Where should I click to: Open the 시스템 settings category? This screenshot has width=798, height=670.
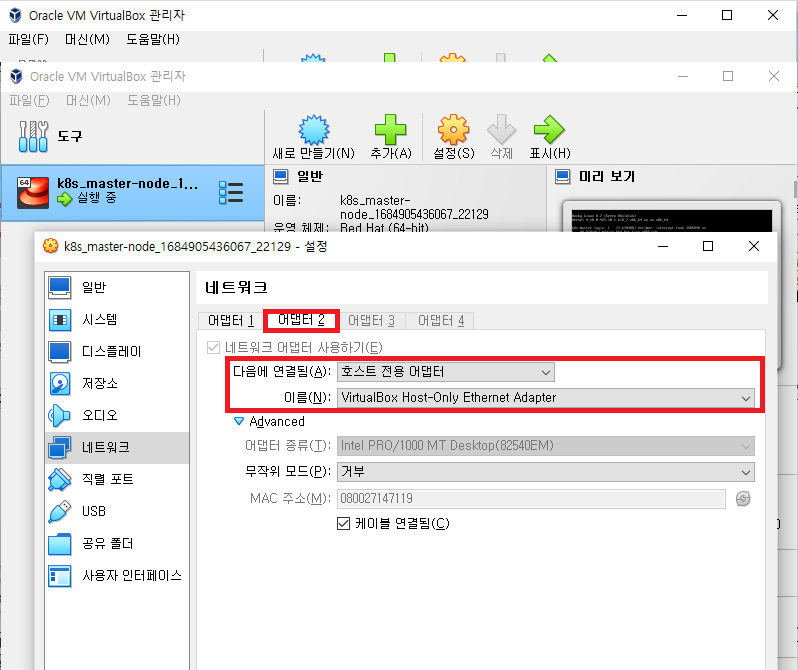pyautogui.click(x=117, y=319)
